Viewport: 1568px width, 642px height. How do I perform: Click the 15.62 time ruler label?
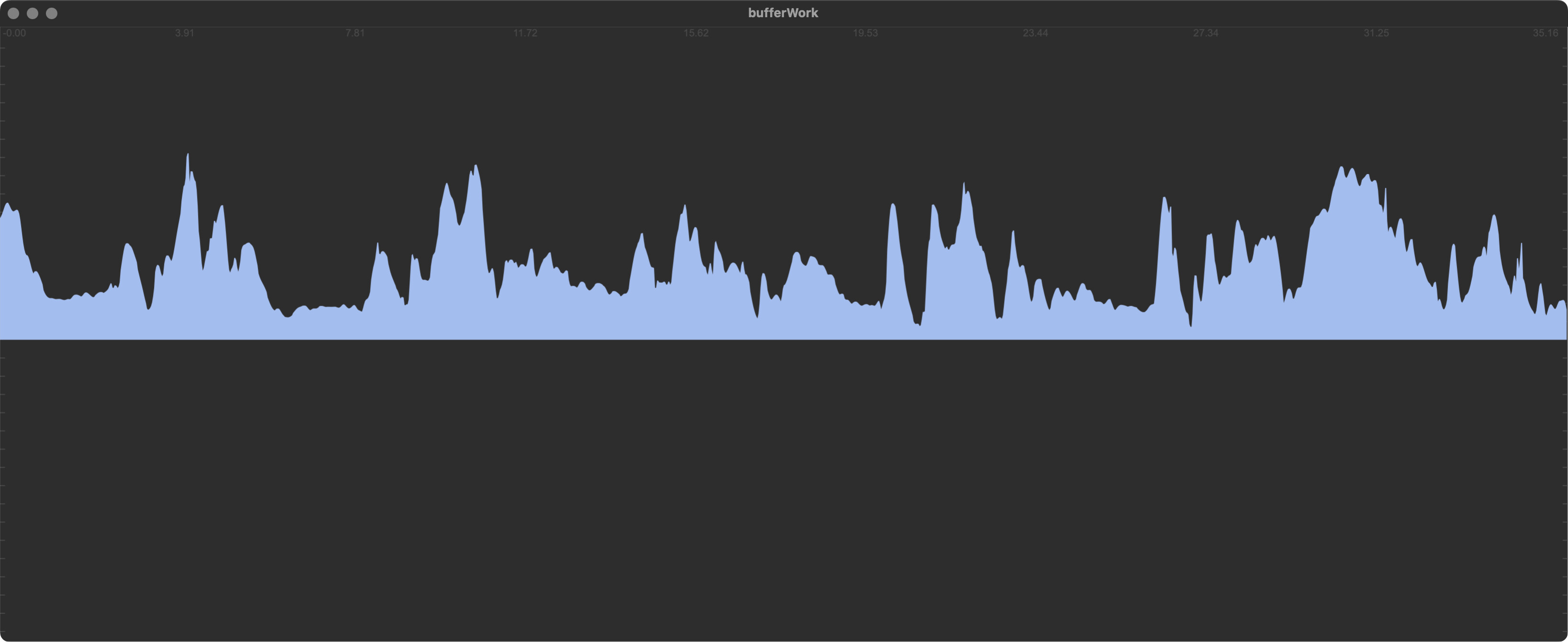pos(696,33)
